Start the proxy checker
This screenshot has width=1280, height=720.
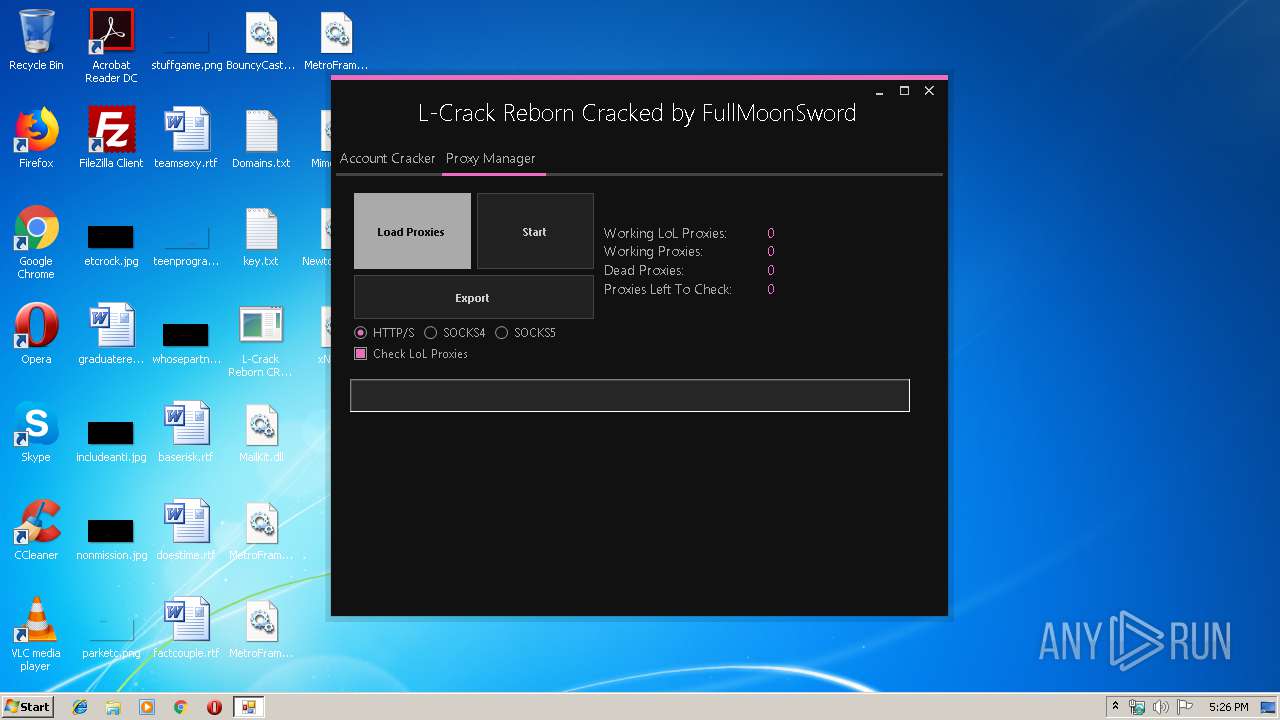pos(535,231)
